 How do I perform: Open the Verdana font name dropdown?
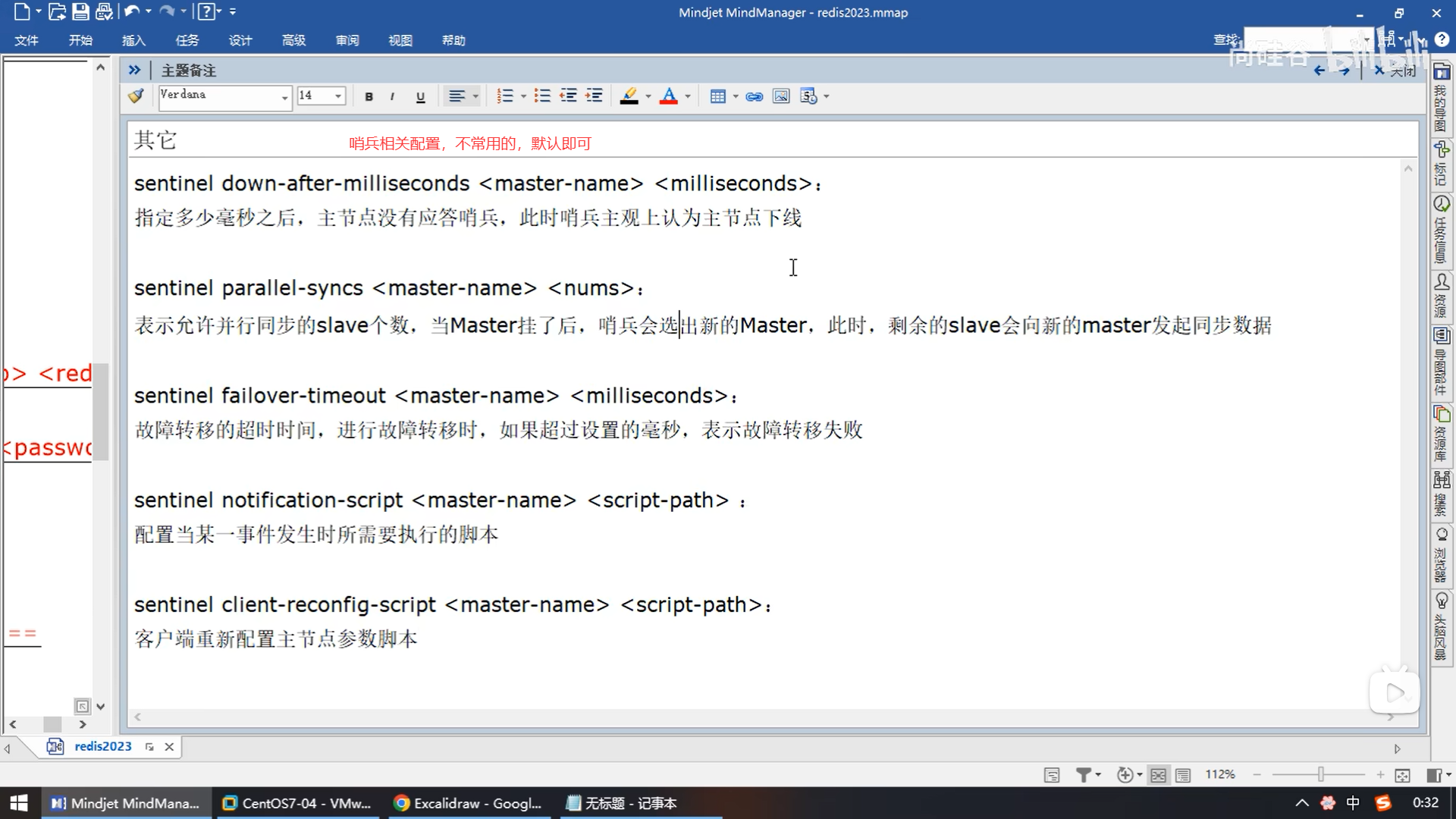tap(284, 97)
